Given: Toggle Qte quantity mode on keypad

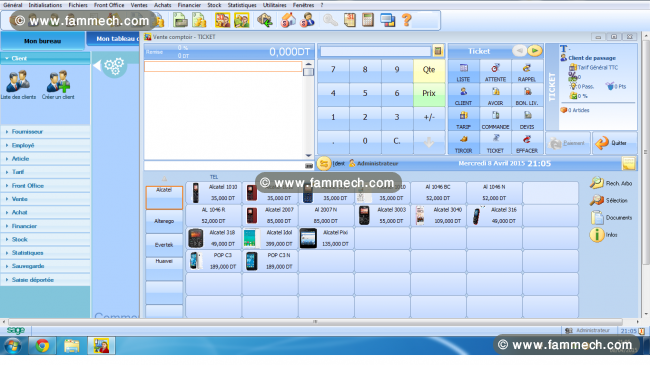Looking at the screenshot, I should point(429,70).
